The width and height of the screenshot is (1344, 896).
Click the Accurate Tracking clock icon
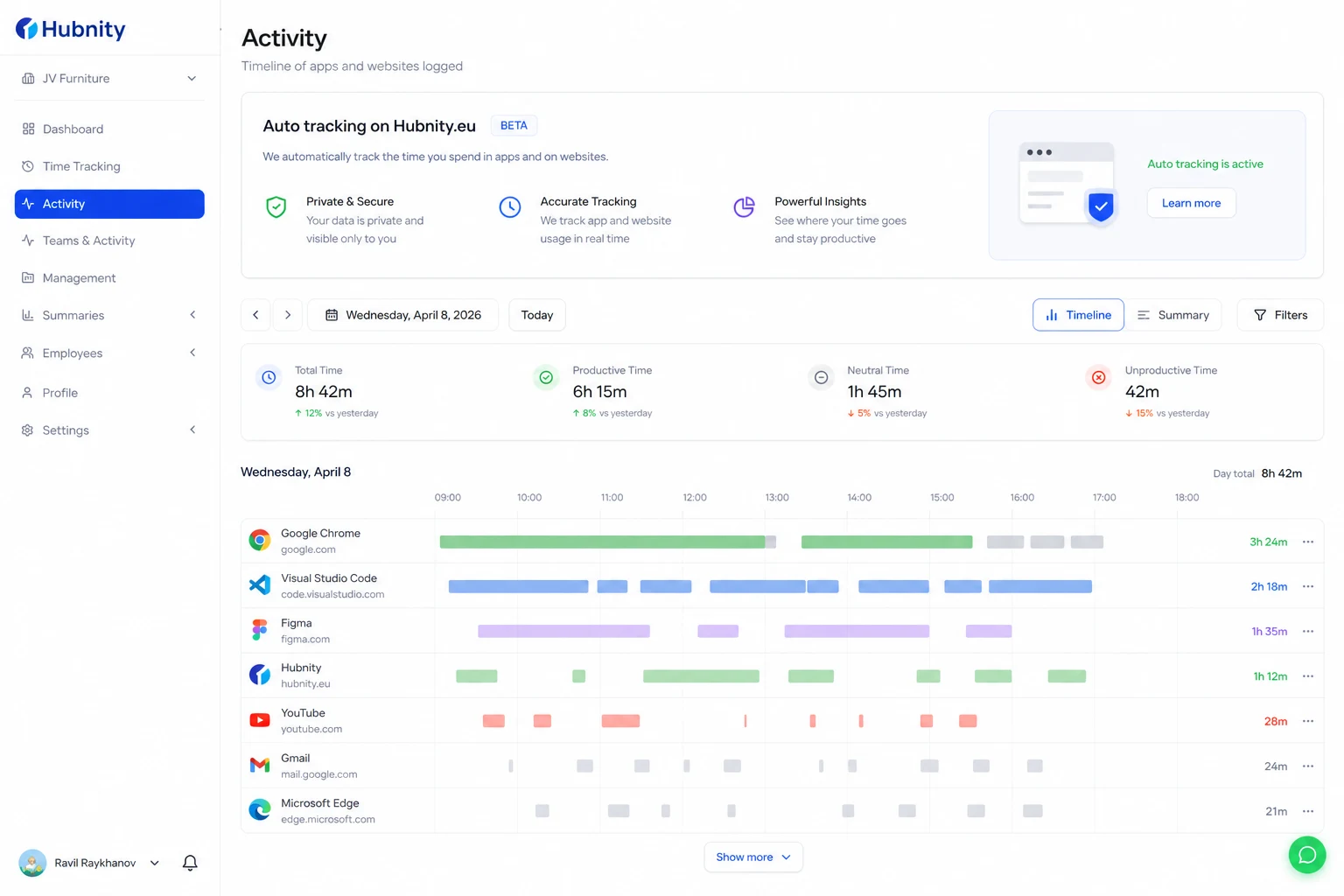(510, 207)
